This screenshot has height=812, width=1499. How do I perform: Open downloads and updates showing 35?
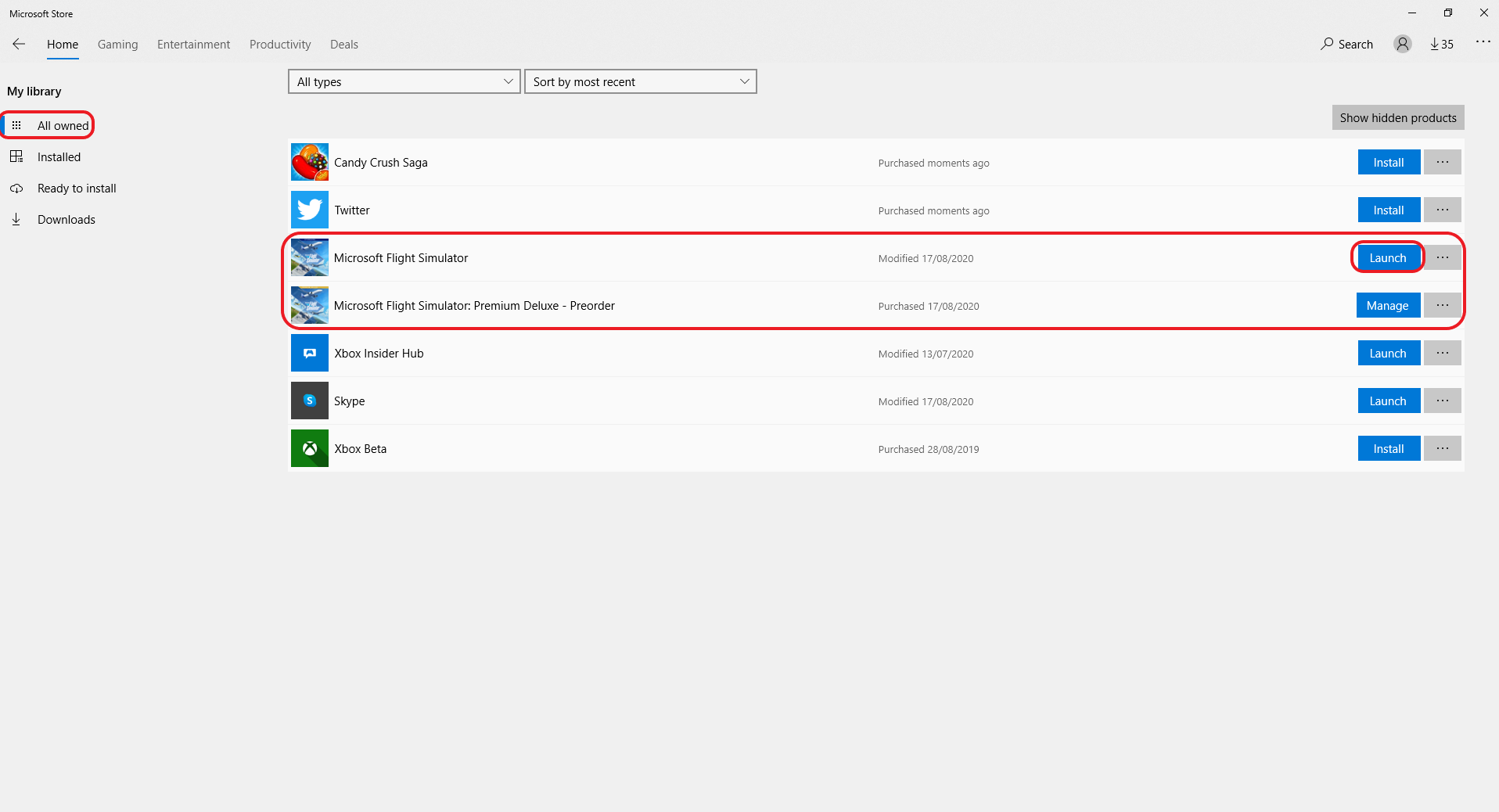tap(1442, 45)
